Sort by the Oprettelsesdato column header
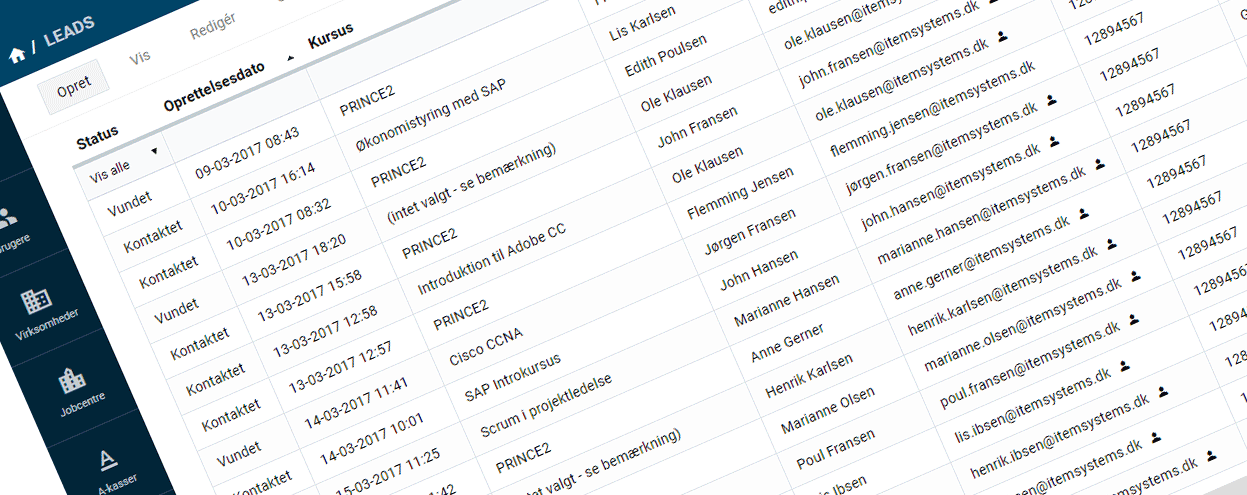1247x495 pixels. click(213, 85)
